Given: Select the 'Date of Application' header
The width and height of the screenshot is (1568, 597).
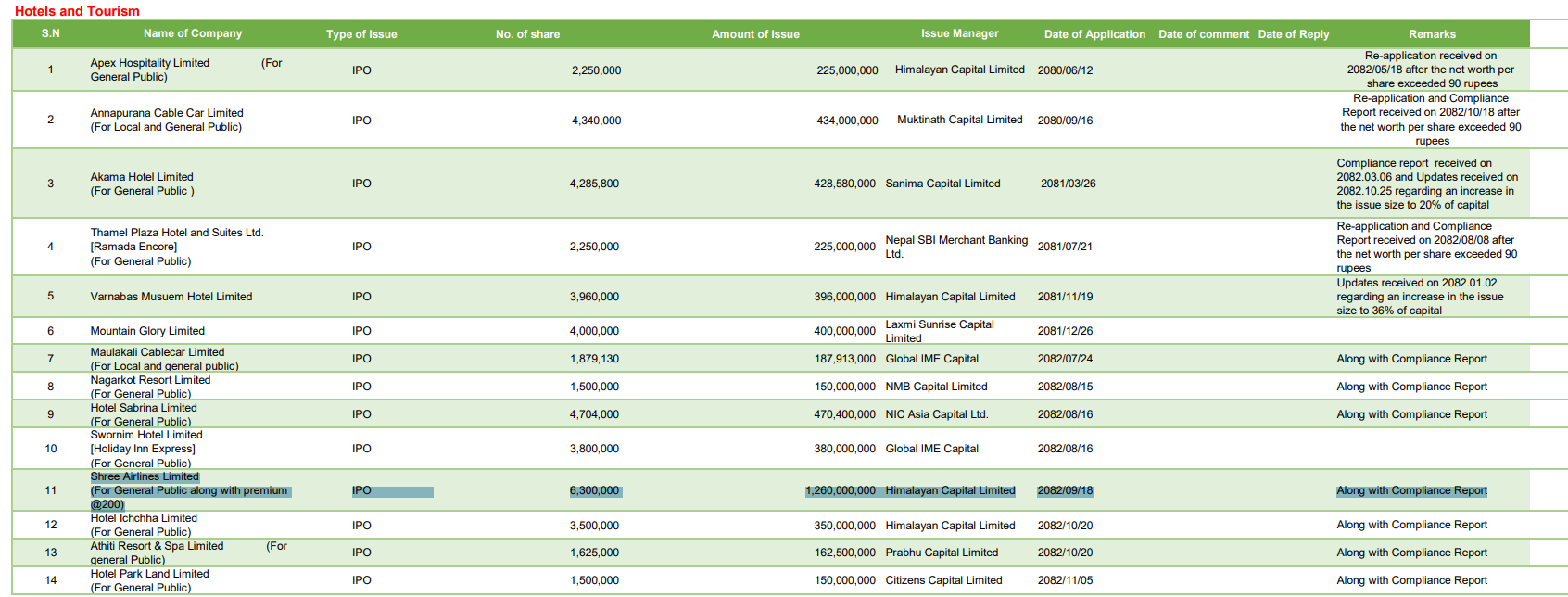Looking at the screenshot, I should pyautogui.click(x=1094, y=34).
